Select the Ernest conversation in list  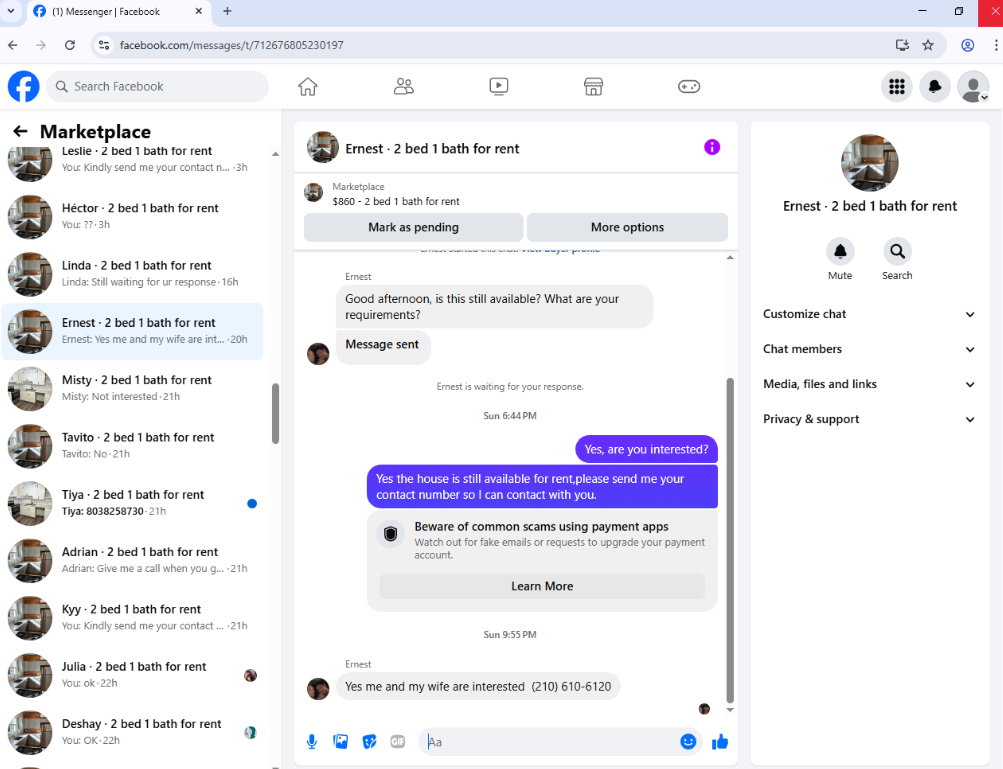(132, 331)
